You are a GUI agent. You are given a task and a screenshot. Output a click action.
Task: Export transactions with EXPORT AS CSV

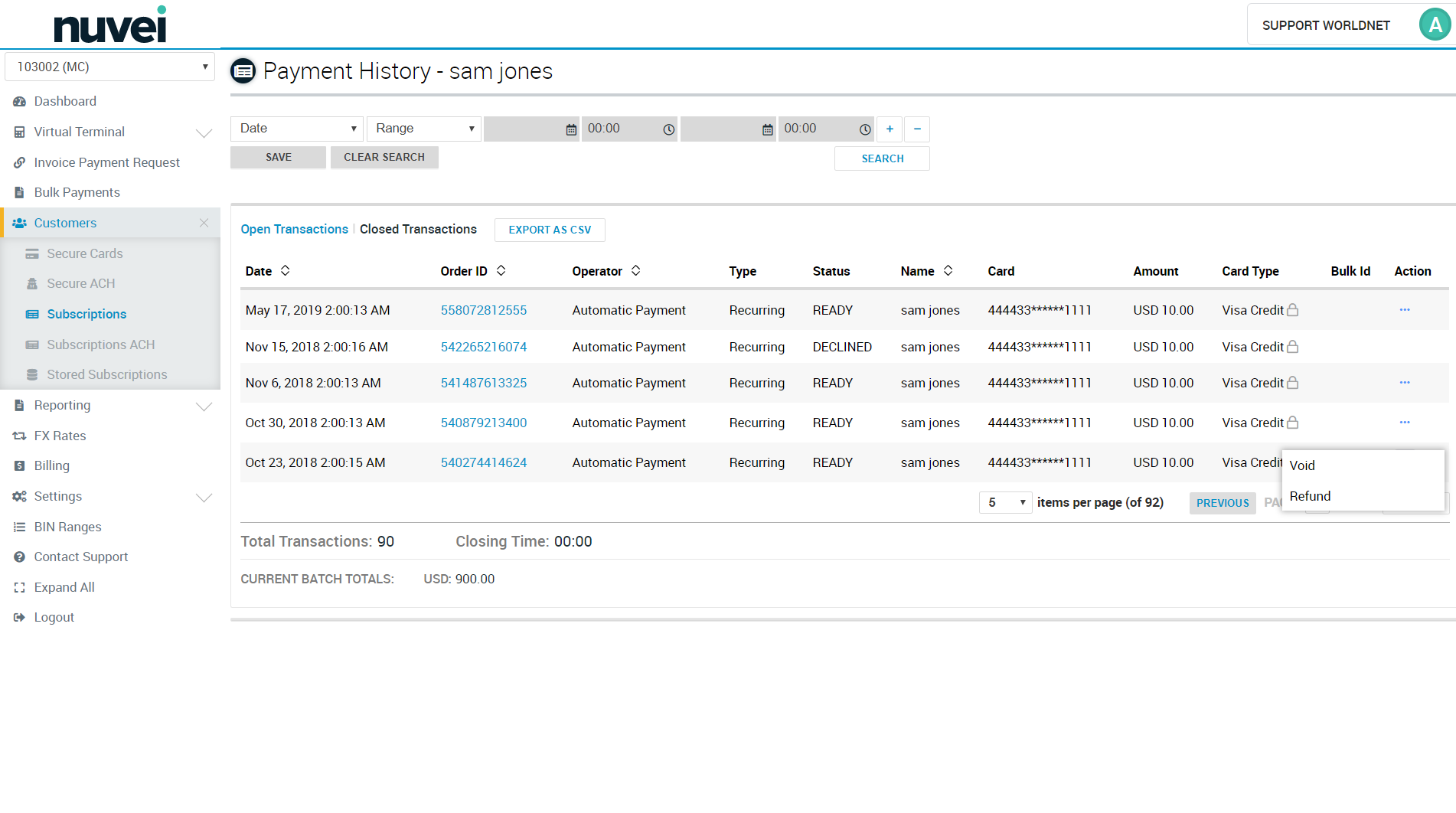pyautogui.click(x=550, y=230)
